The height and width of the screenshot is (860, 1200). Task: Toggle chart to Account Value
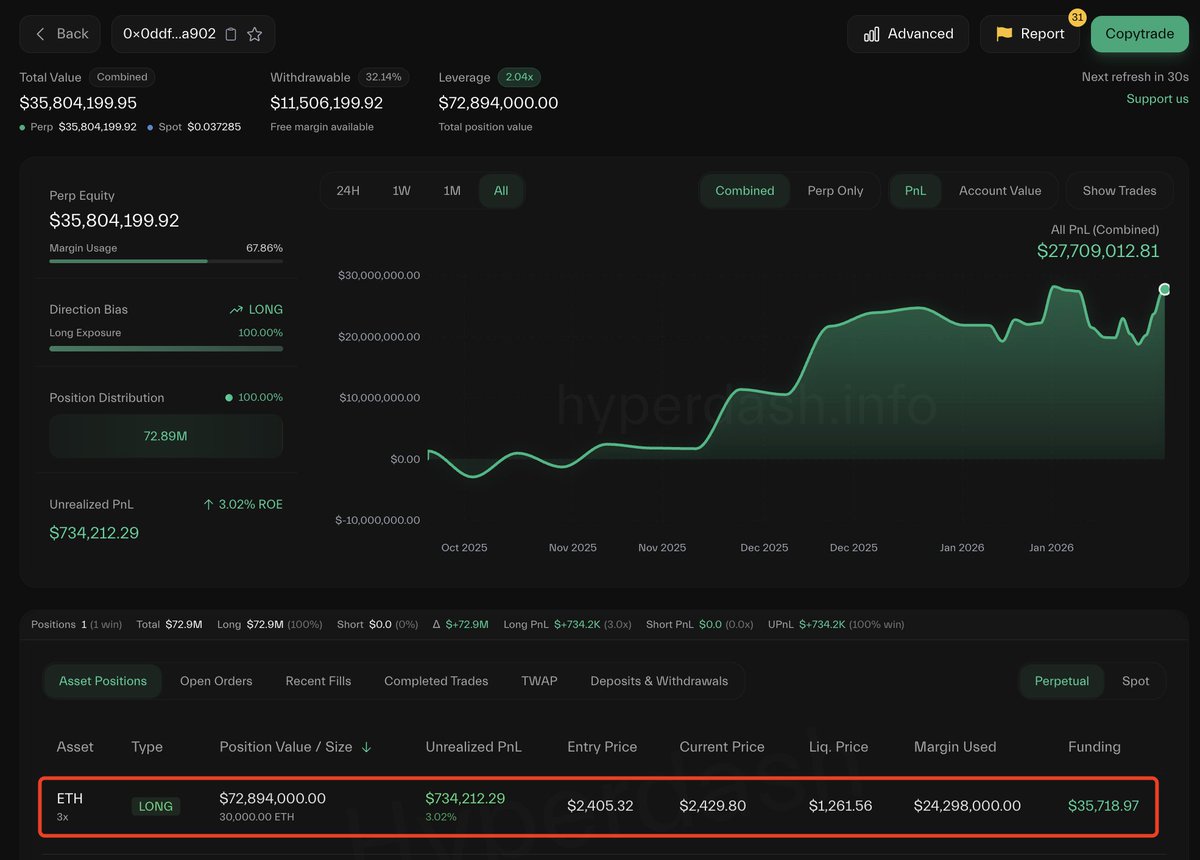coord(1001,190)
